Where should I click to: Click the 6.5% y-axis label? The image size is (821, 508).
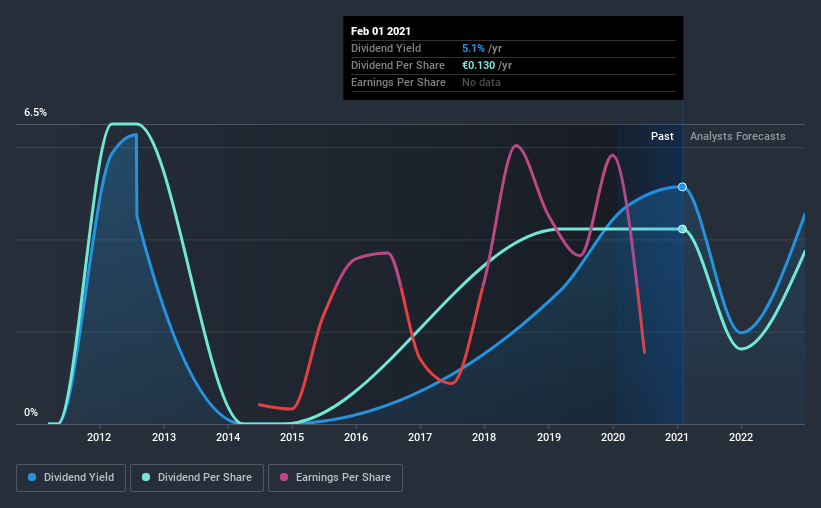point(35,113)
